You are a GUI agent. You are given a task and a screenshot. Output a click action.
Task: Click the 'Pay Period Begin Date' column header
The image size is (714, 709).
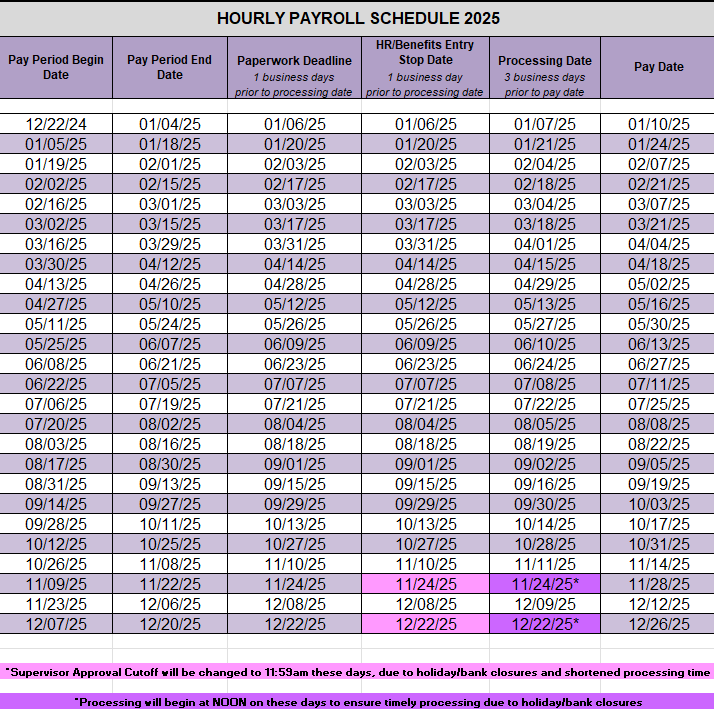click(56, 67)
